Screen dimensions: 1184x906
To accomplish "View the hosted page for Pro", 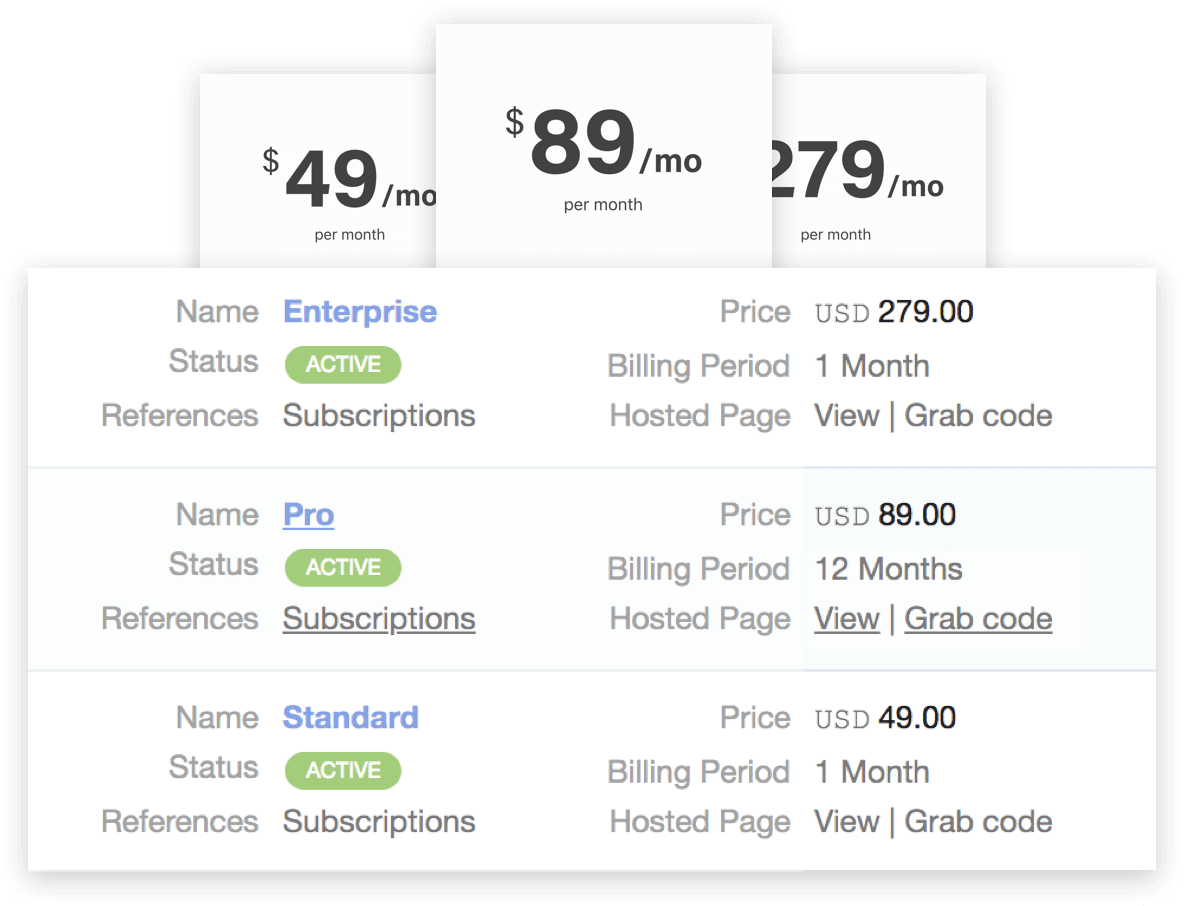I will coord(847,619).
